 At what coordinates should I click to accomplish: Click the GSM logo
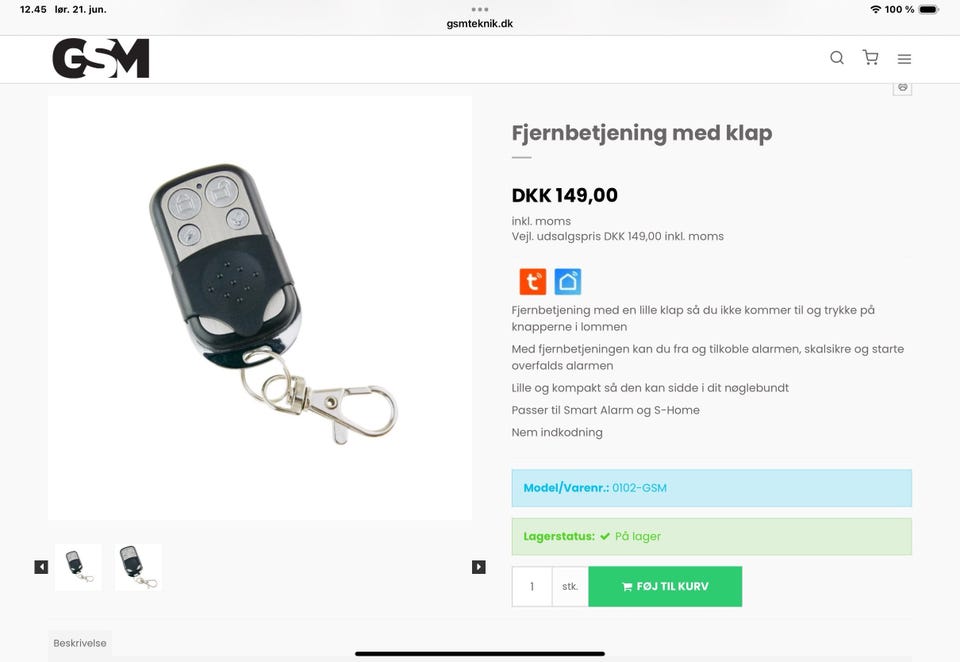point(101,59)
